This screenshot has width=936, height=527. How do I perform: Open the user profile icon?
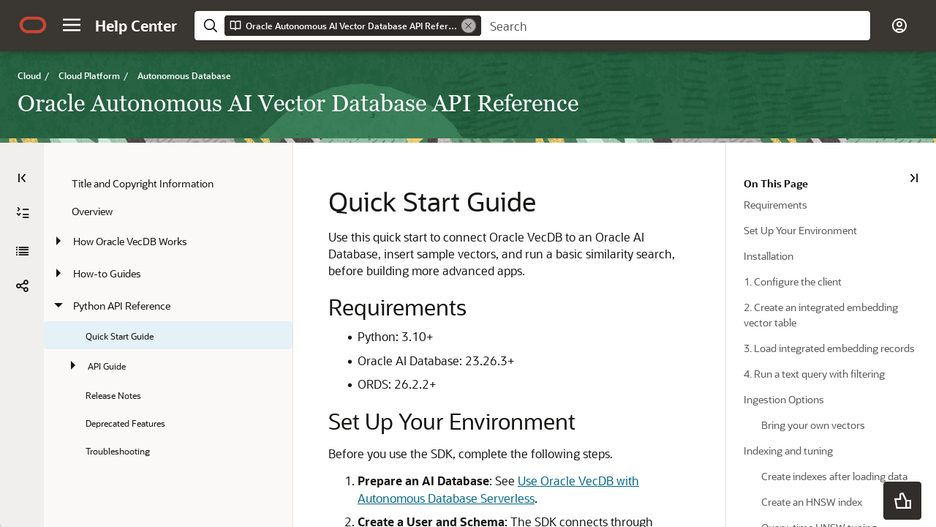[899, 26]
